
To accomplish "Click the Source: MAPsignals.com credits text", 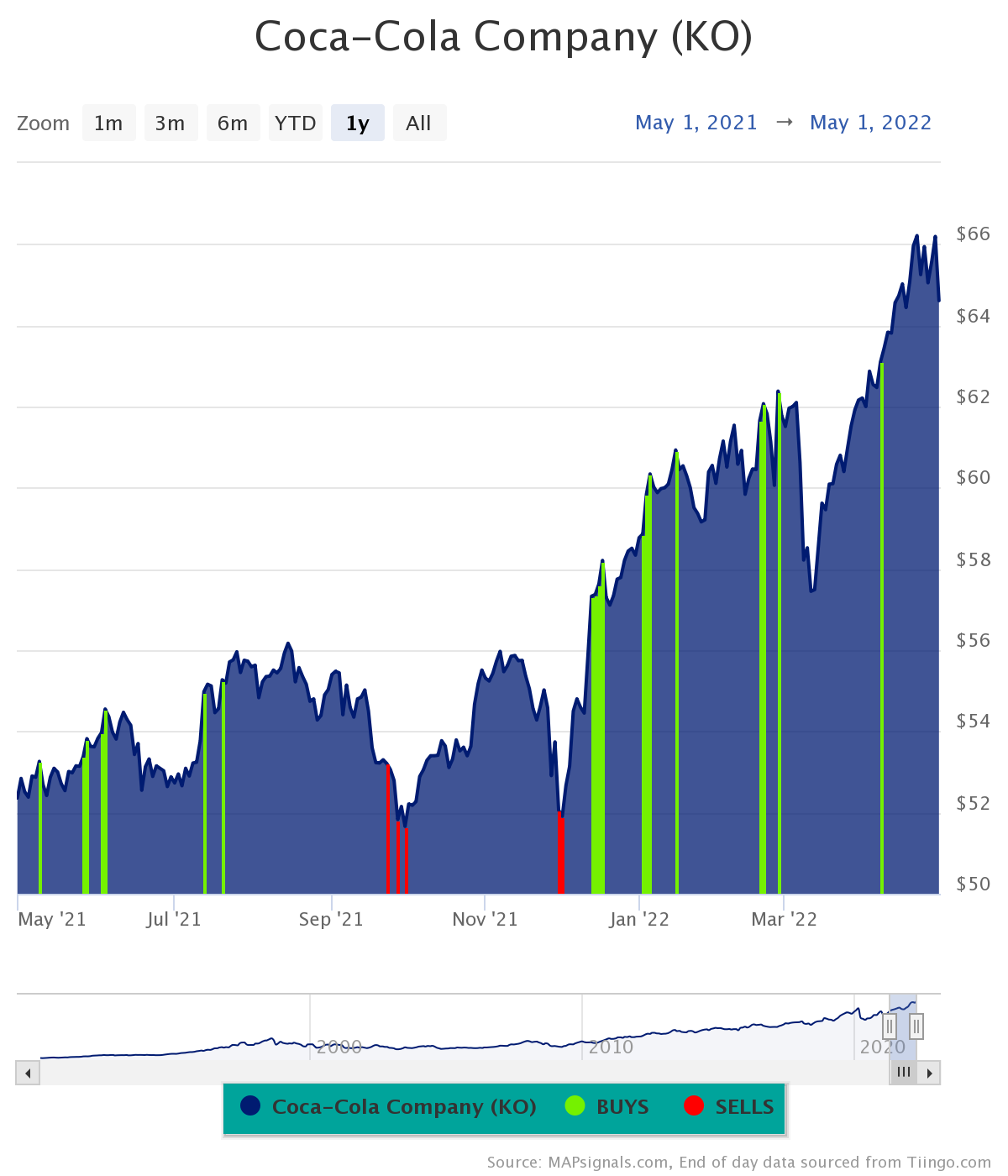I will tap(739, 1163).
